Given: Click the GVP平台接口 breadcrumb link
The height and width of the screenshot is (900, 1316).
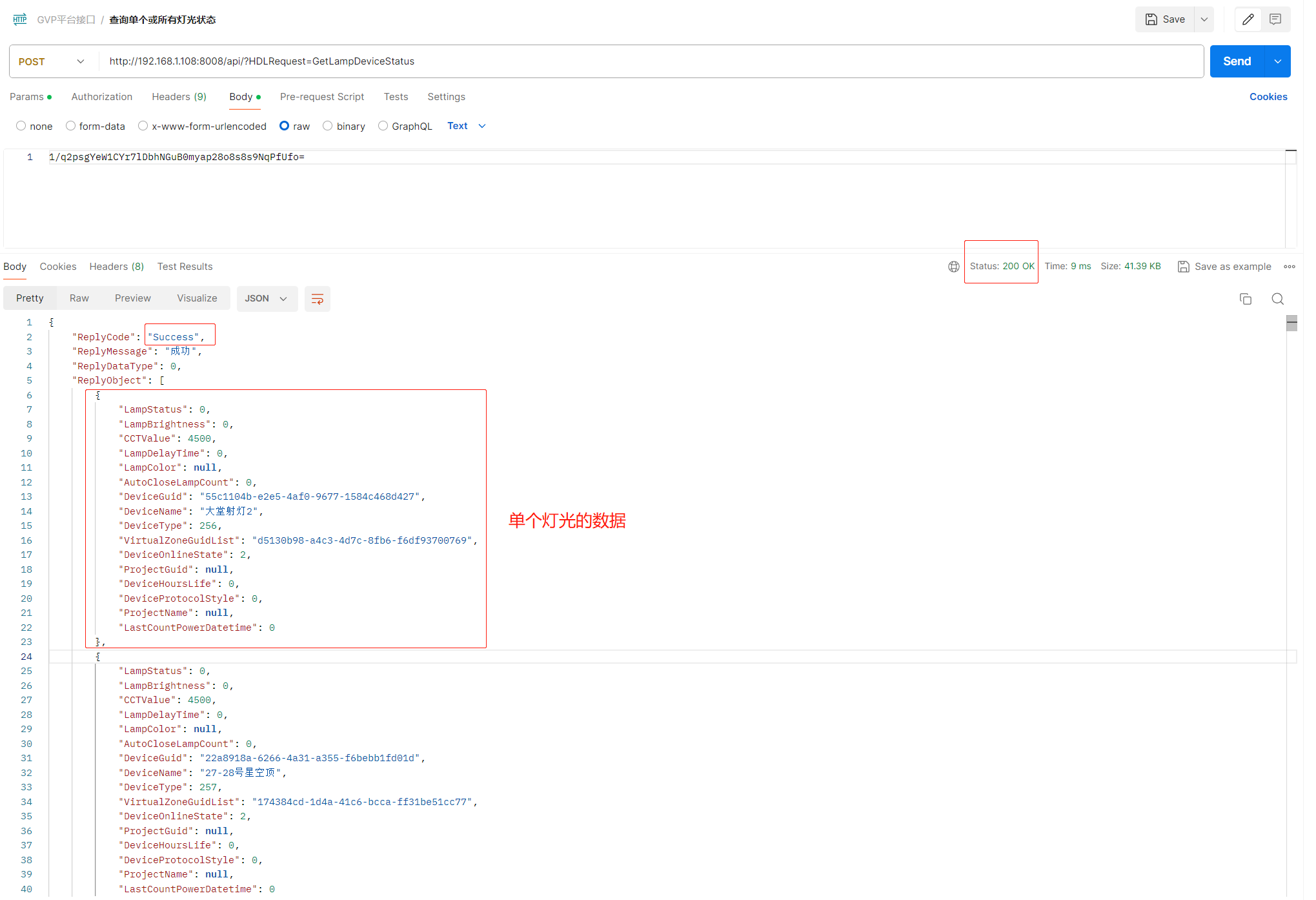Looking at the screenshot, I should click(x=66, y=20).
